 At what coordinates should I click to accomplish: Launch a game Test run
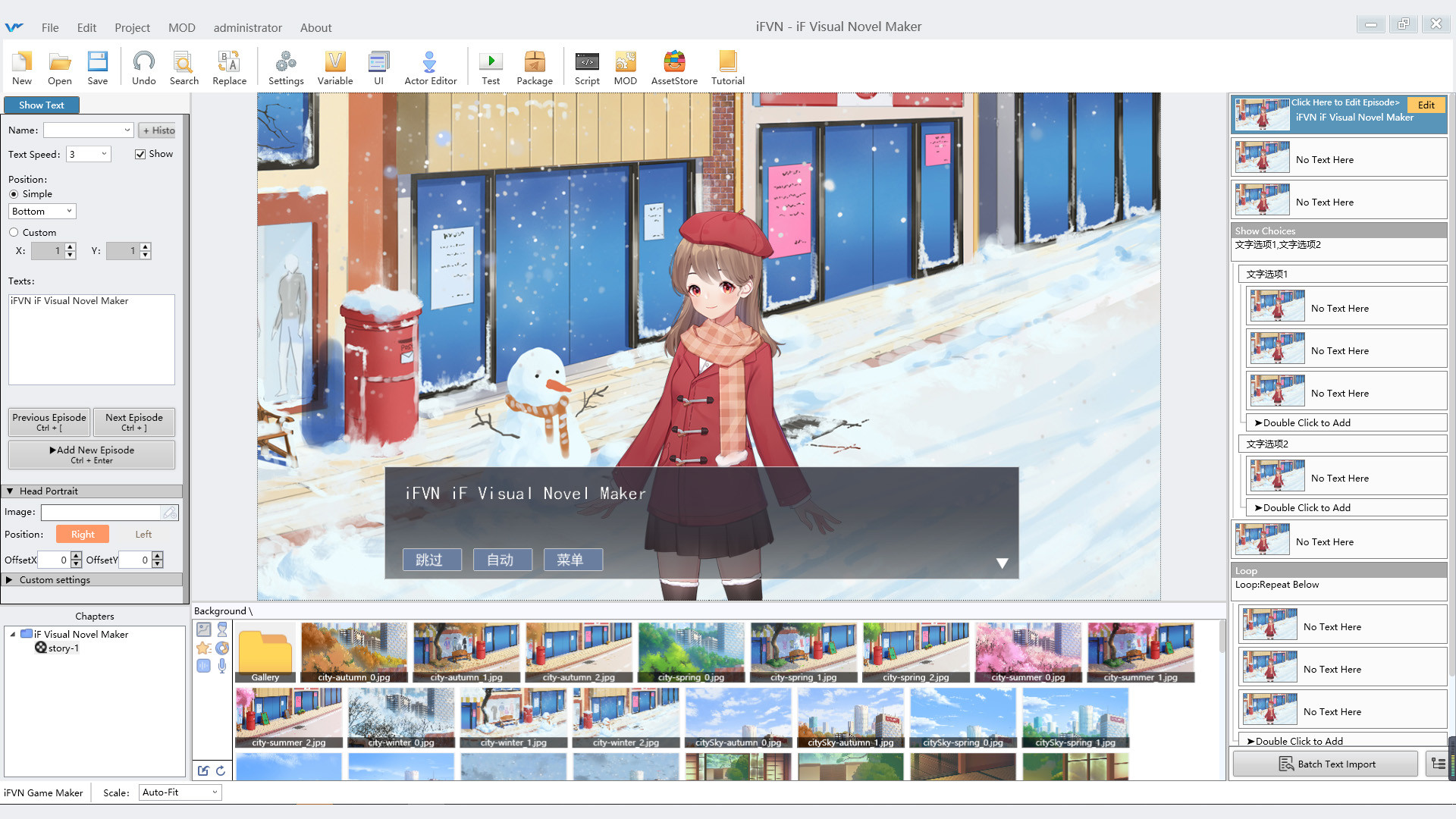(490, 67)
